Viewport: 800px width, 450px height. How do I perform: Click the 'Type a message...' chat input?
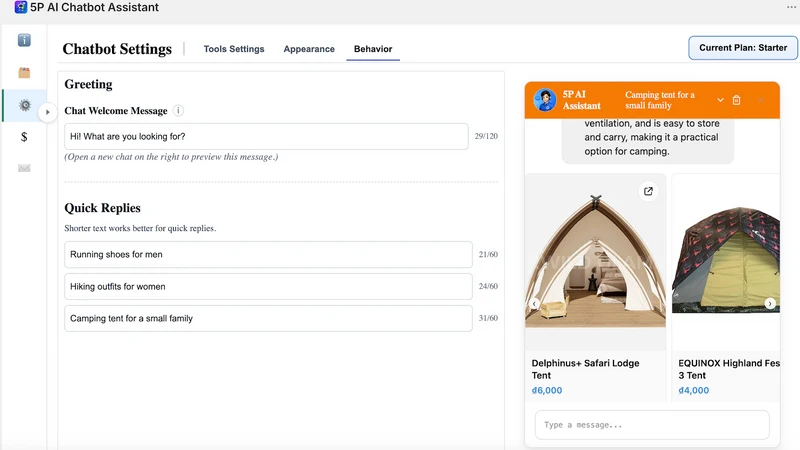pyautogui.click(x=652, y=424)
